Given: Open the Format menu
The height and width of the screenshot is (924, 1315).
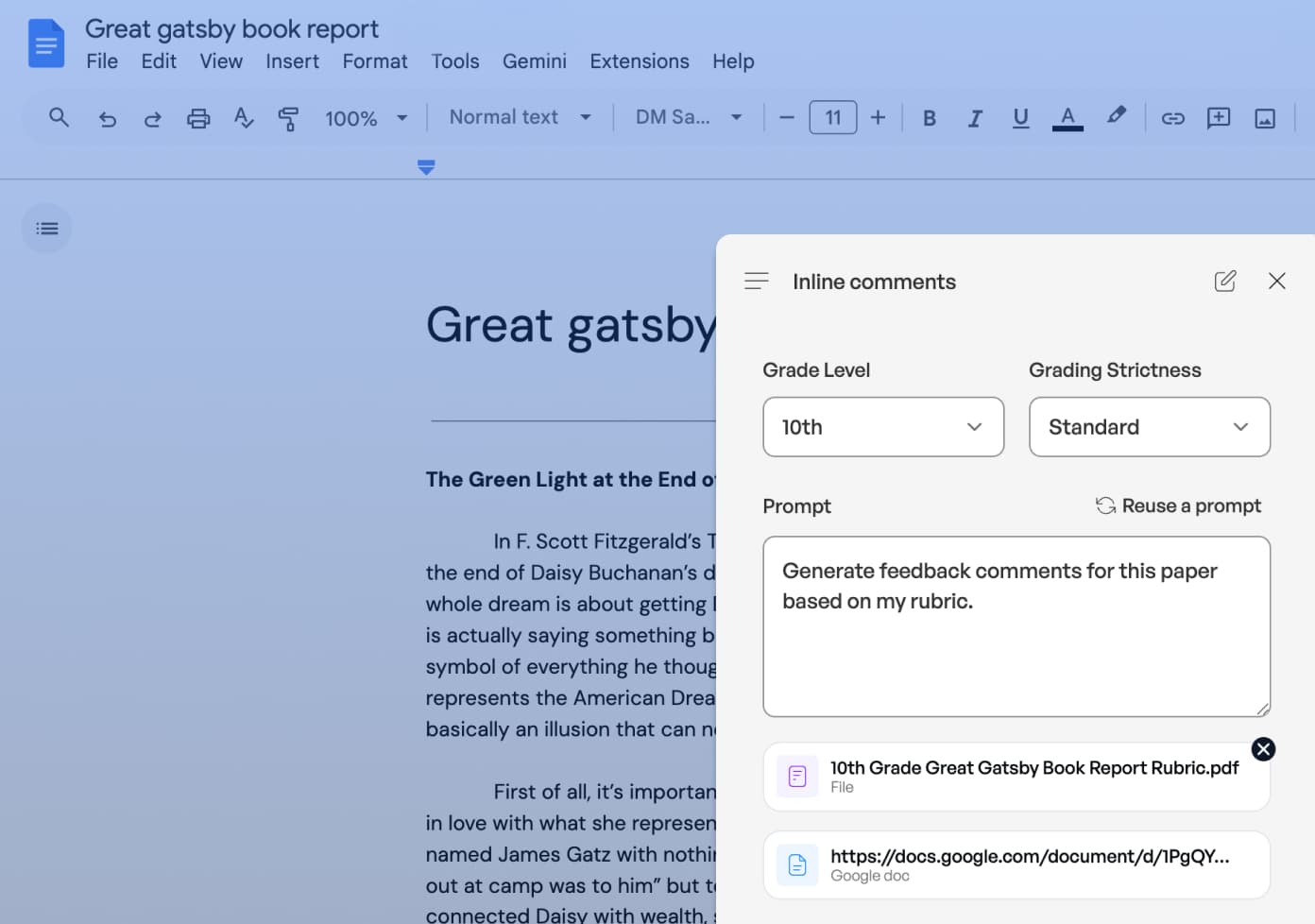Looking at the screenshot, I should pos(375,61).
